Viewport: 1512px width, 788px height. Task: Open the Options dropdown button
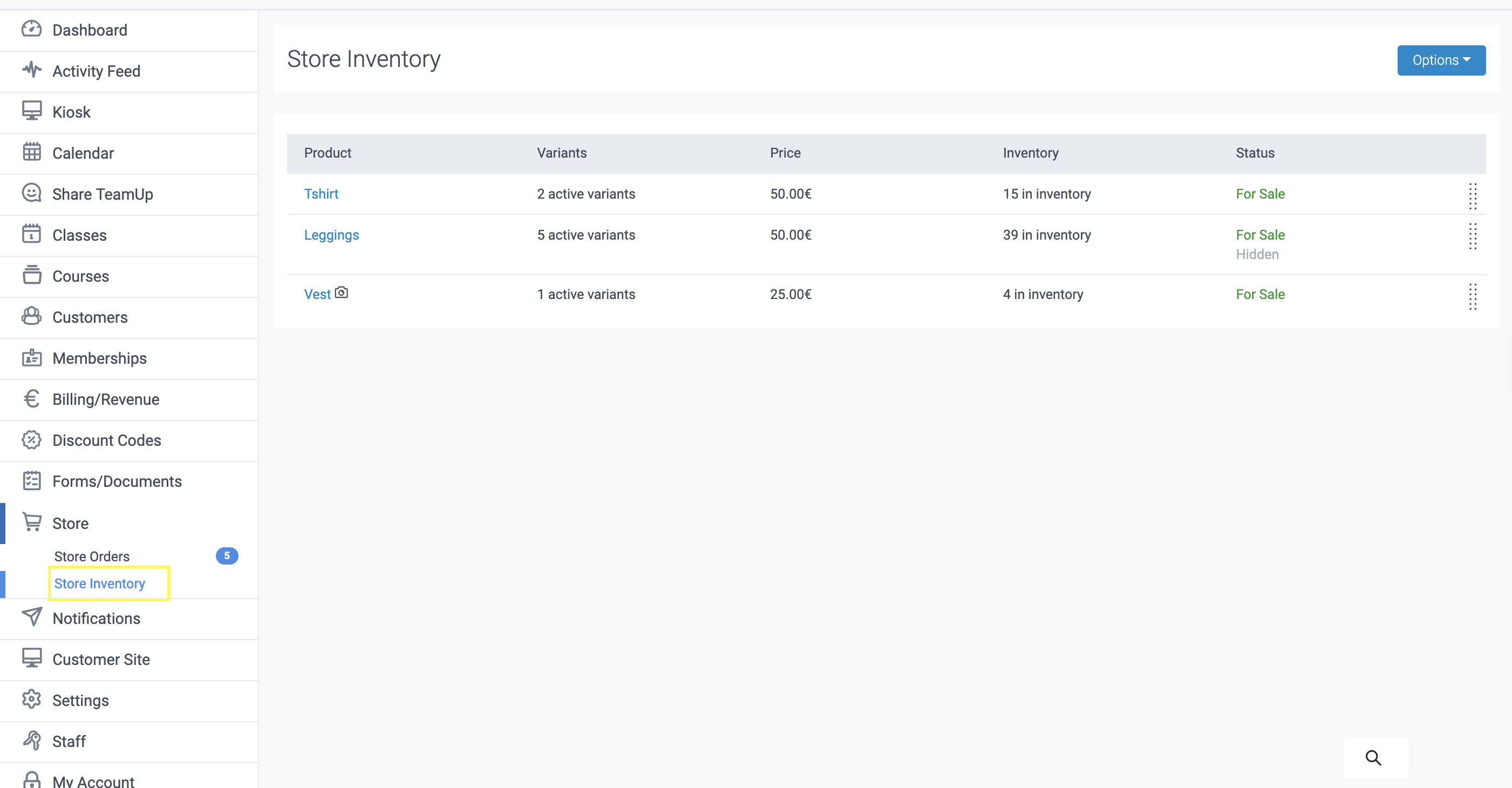point(1440,60)
